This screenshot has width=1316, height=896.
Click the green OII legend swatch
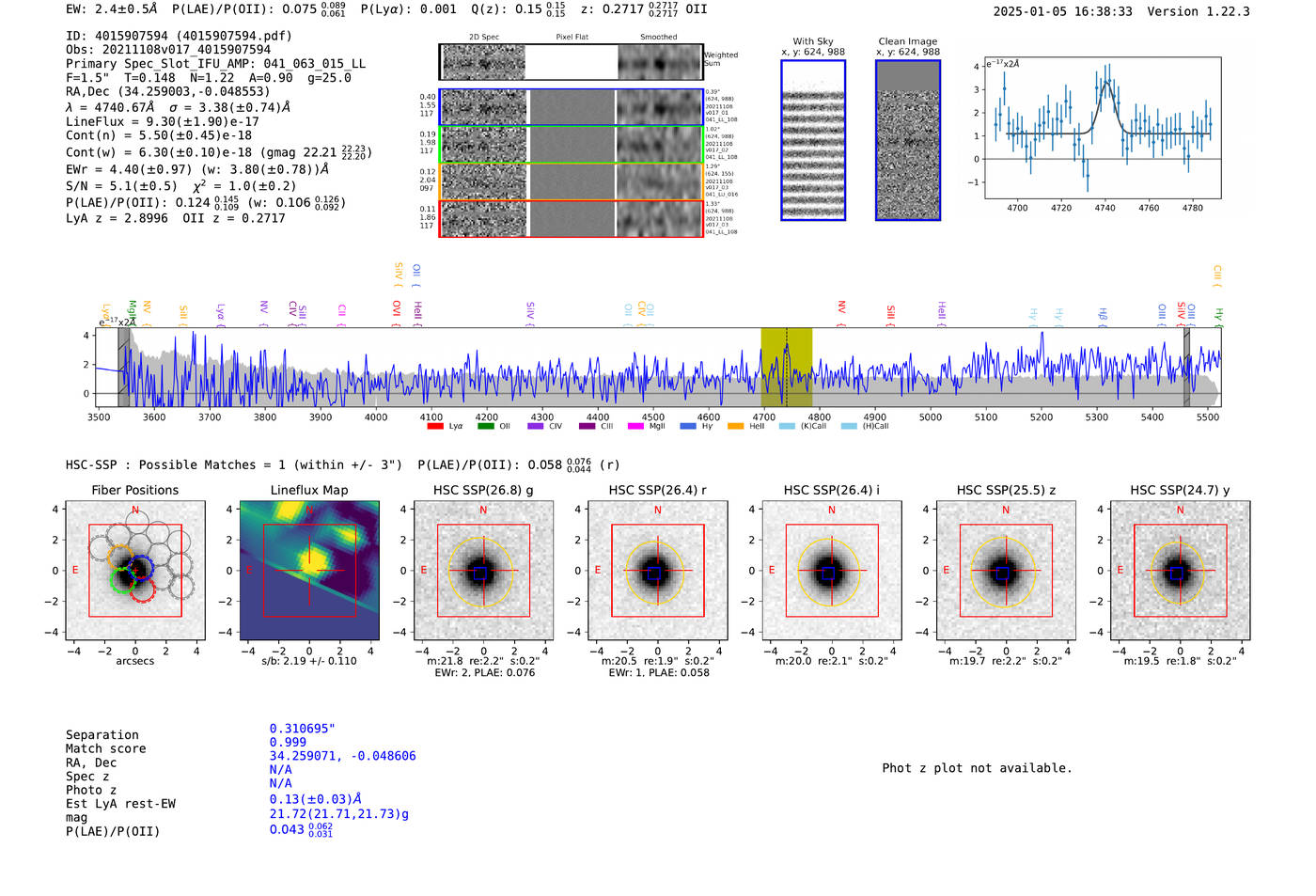(x=486, y=427)
